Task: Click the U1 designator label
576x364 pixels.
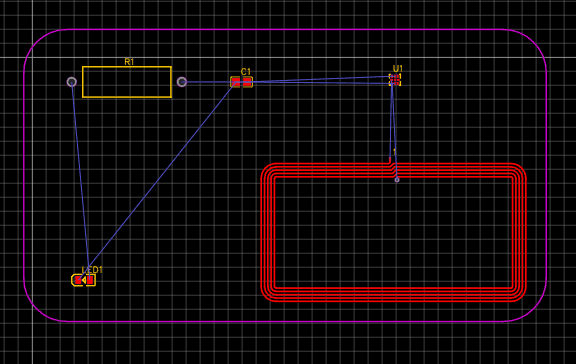Action: (398, 69)
